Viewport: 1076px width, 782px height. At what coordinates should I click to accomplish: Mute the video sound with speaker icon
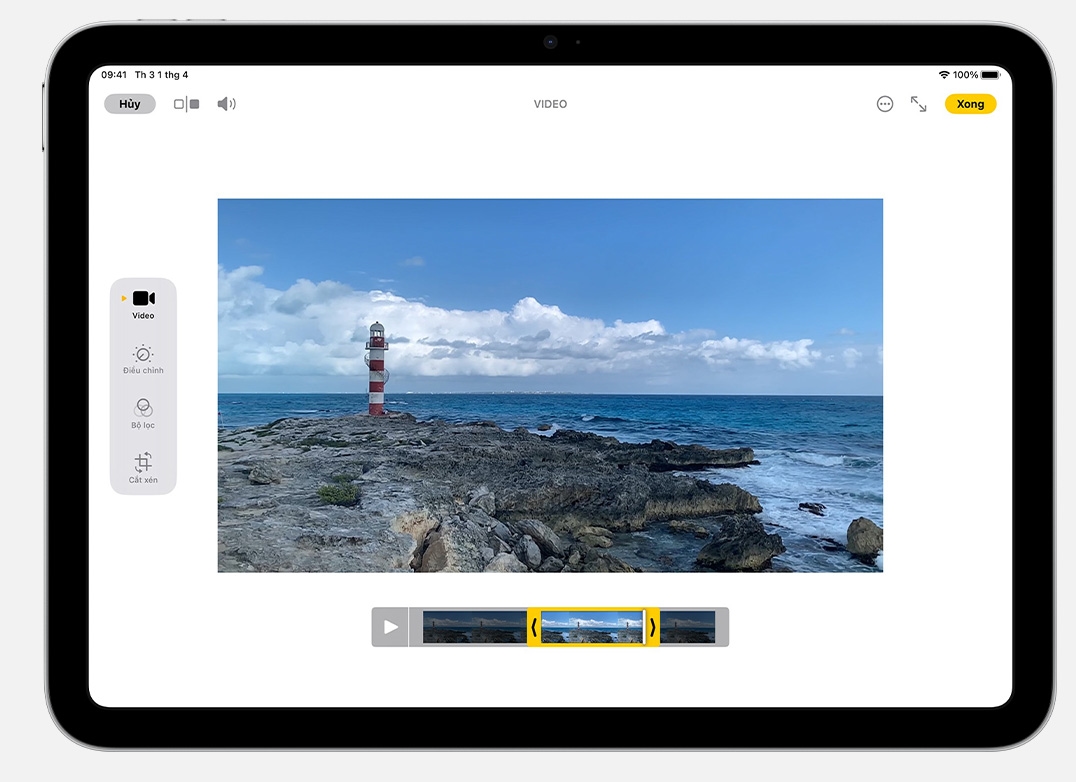coord(227,104)
